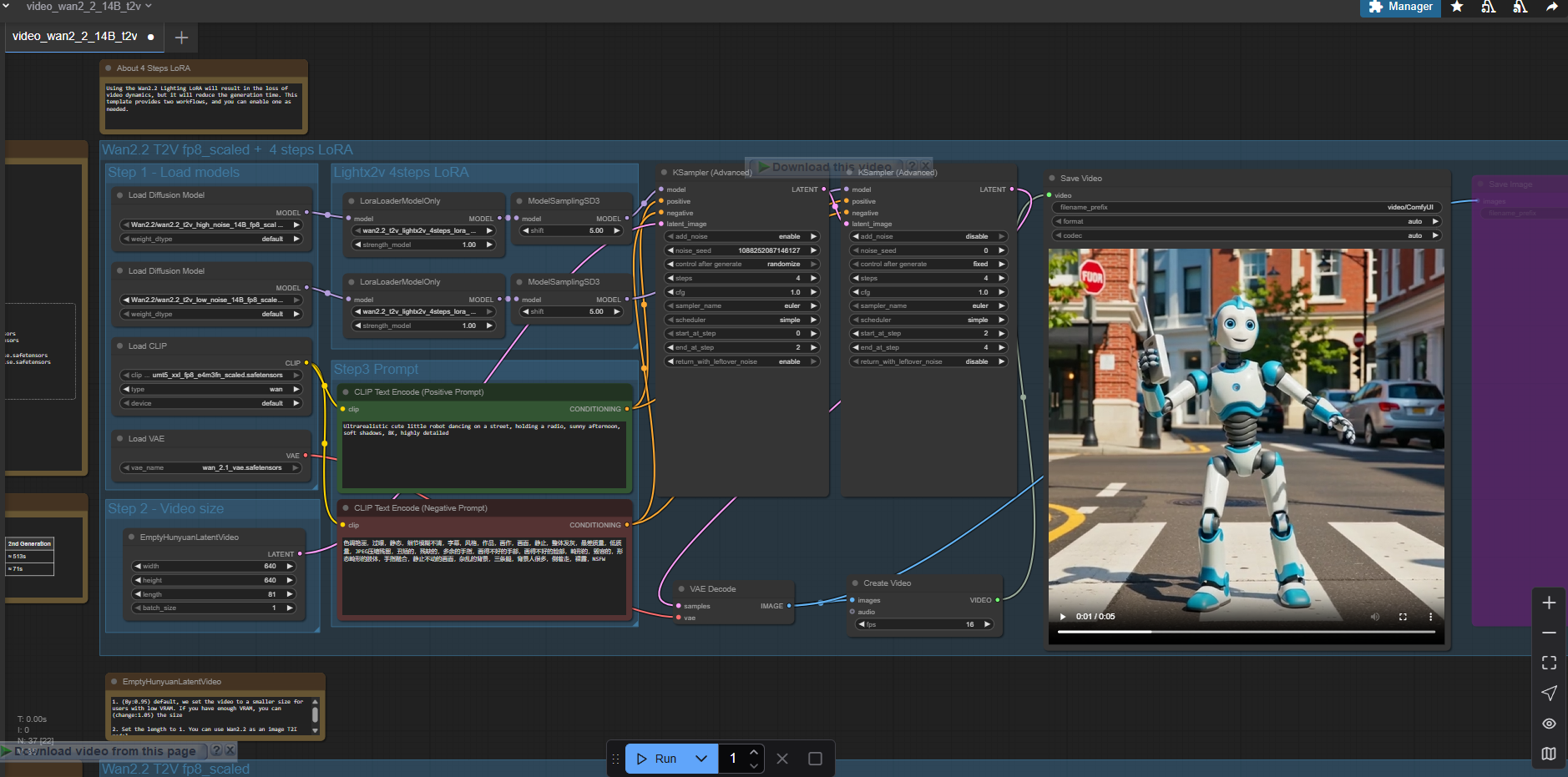
Task: Increment the Run batch count stepper
Action: coord(754,752)
